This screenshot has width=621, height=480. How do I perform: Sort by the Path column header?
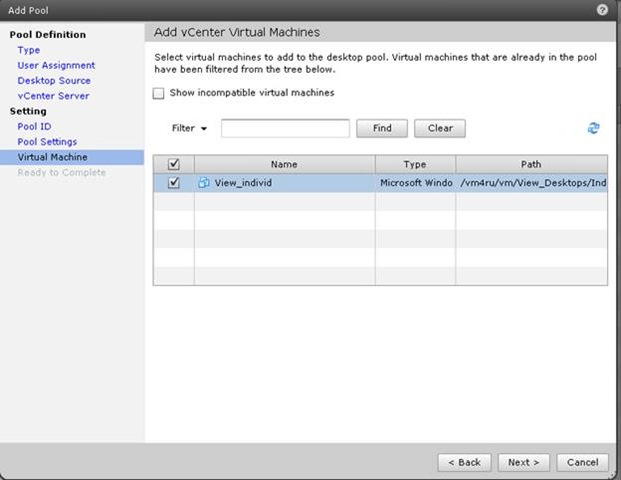point(531,164)
